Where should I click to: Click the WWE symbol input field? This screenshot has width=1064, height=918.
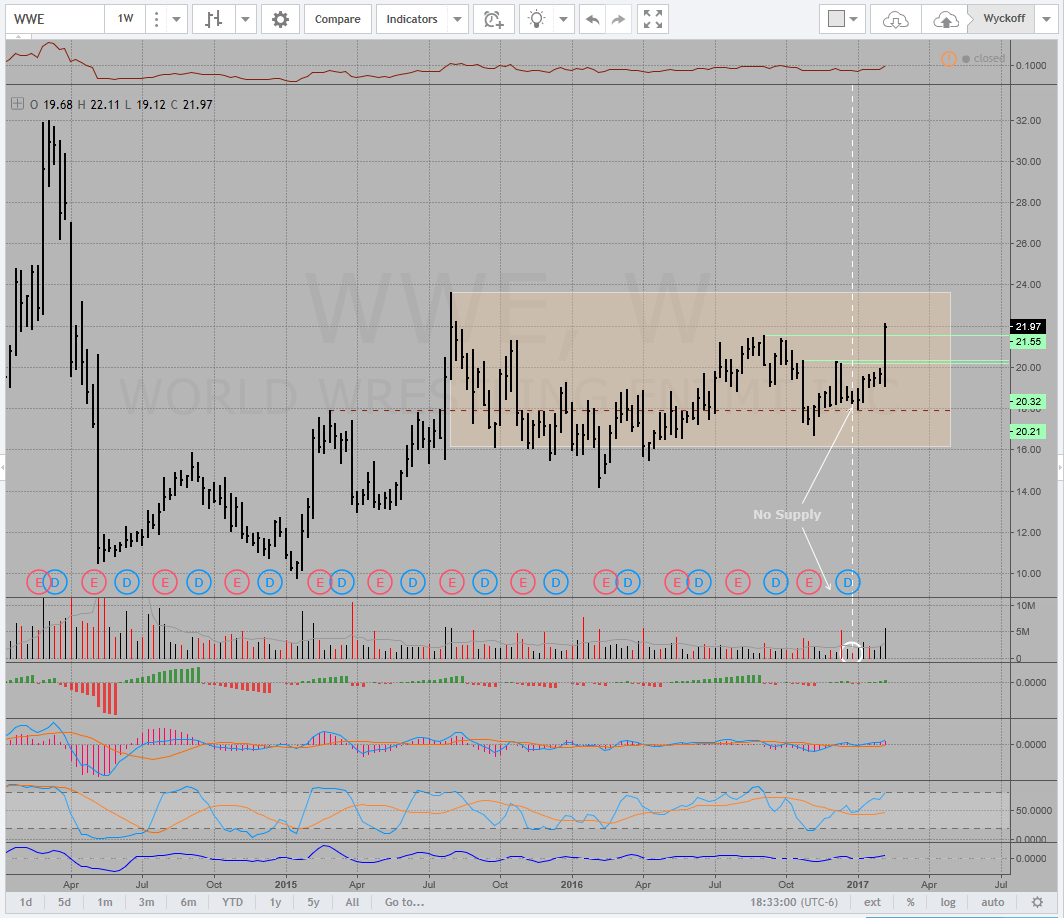tap(53, 19)
